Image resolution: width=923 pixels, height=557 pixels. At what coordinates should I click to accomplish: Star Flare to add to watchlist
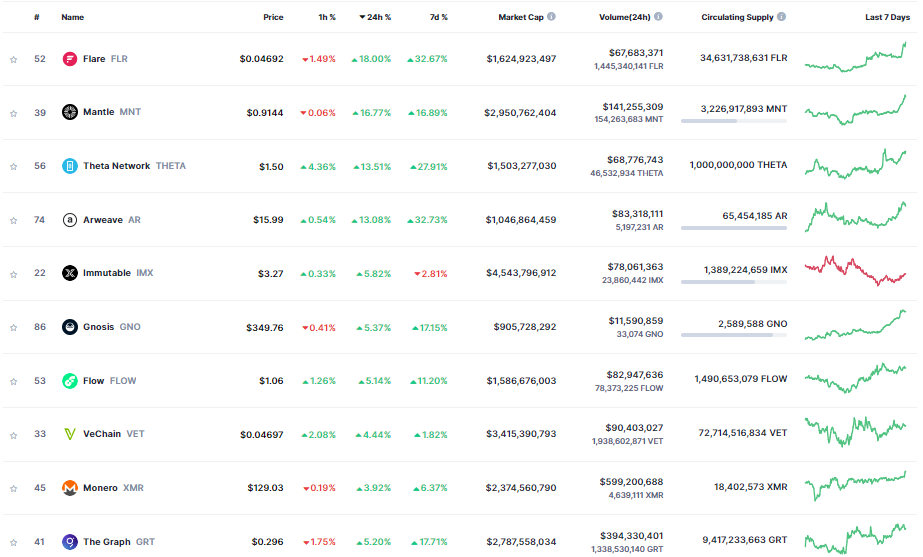14,59
